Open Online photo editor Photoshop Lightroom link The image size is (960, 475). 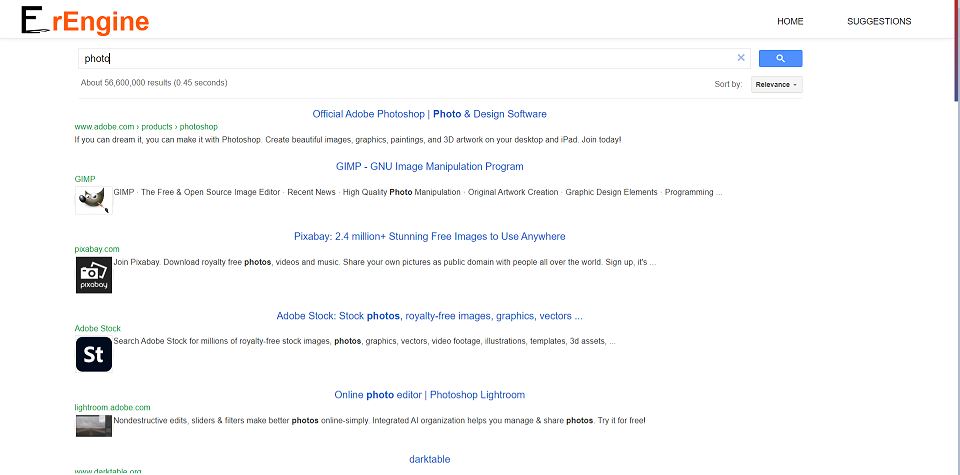pos(429,395)
